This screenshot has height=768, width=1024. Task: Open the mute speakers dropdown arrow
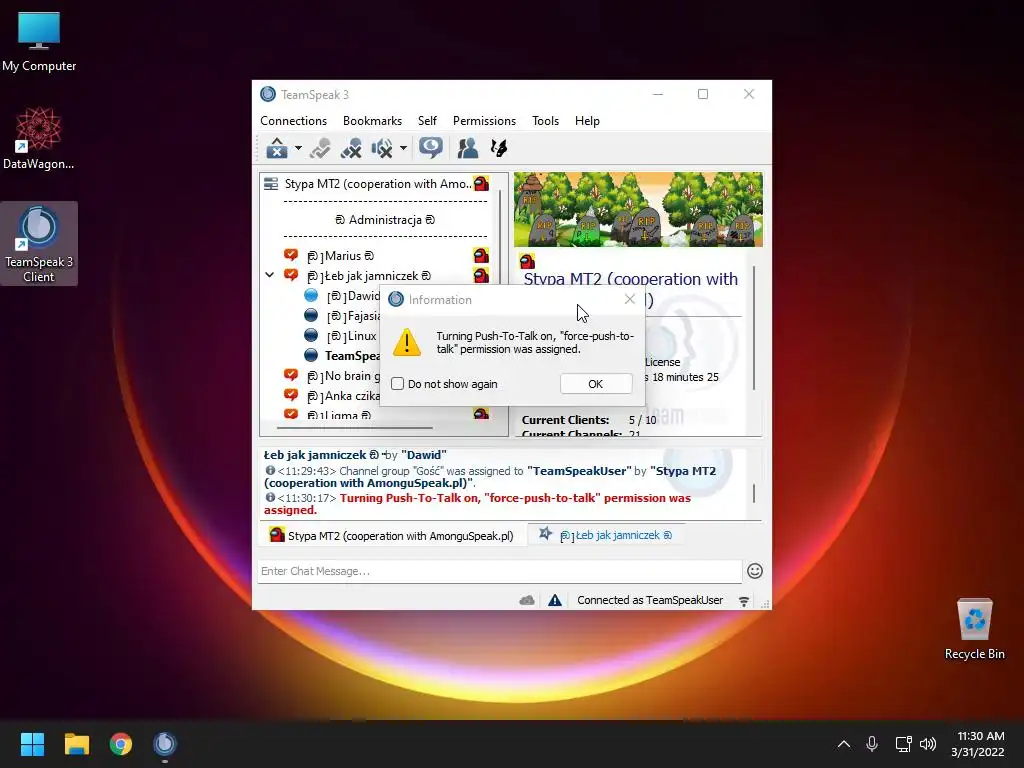click(x=404, y=148)
